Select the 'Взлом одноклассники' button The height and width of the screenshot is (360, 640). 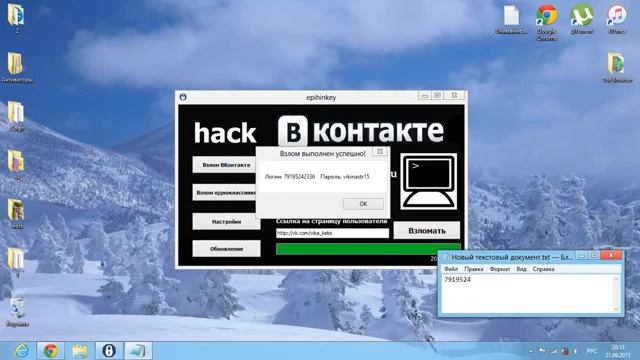(x=224, y=193)
